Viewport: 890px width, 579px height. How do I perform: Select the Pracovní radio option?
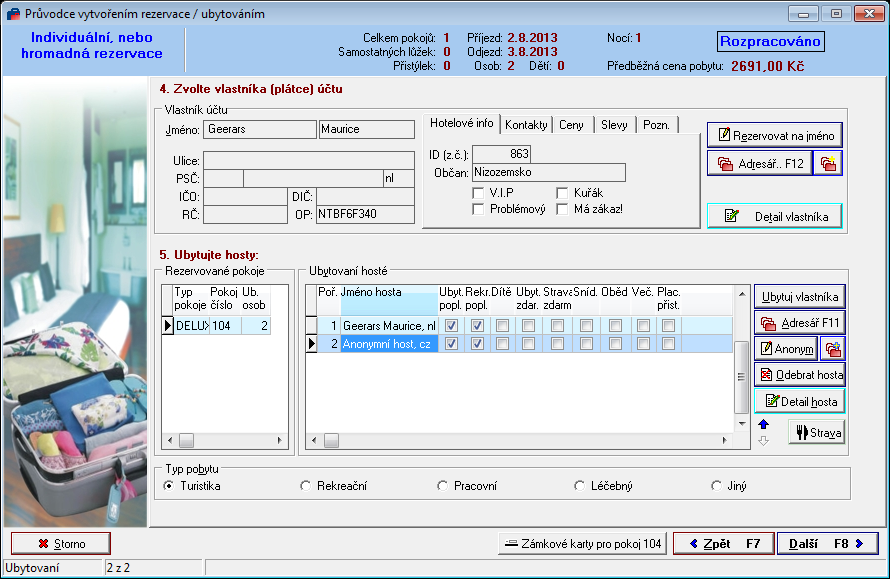pyautogui.click(x=440, y=484)
